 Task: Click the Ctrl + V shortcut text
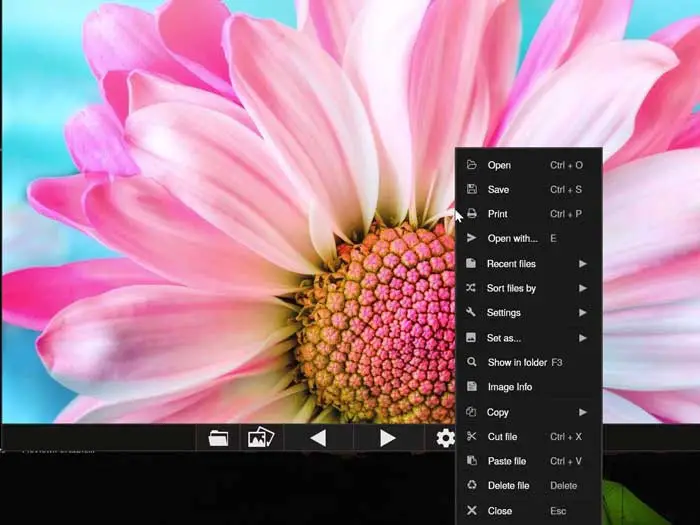[x=566, y=461]
